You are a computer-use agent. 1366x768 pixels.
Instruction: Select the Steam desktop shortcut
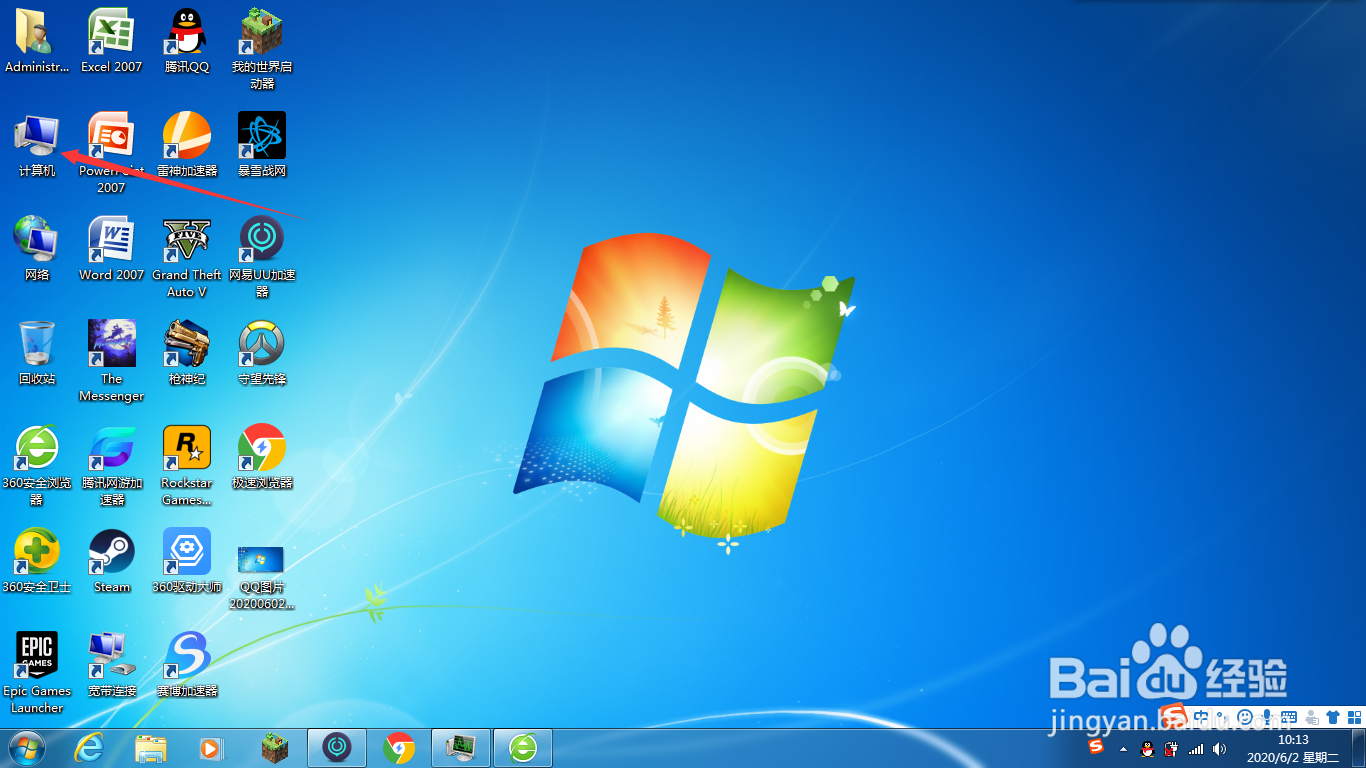coord(111,561)
